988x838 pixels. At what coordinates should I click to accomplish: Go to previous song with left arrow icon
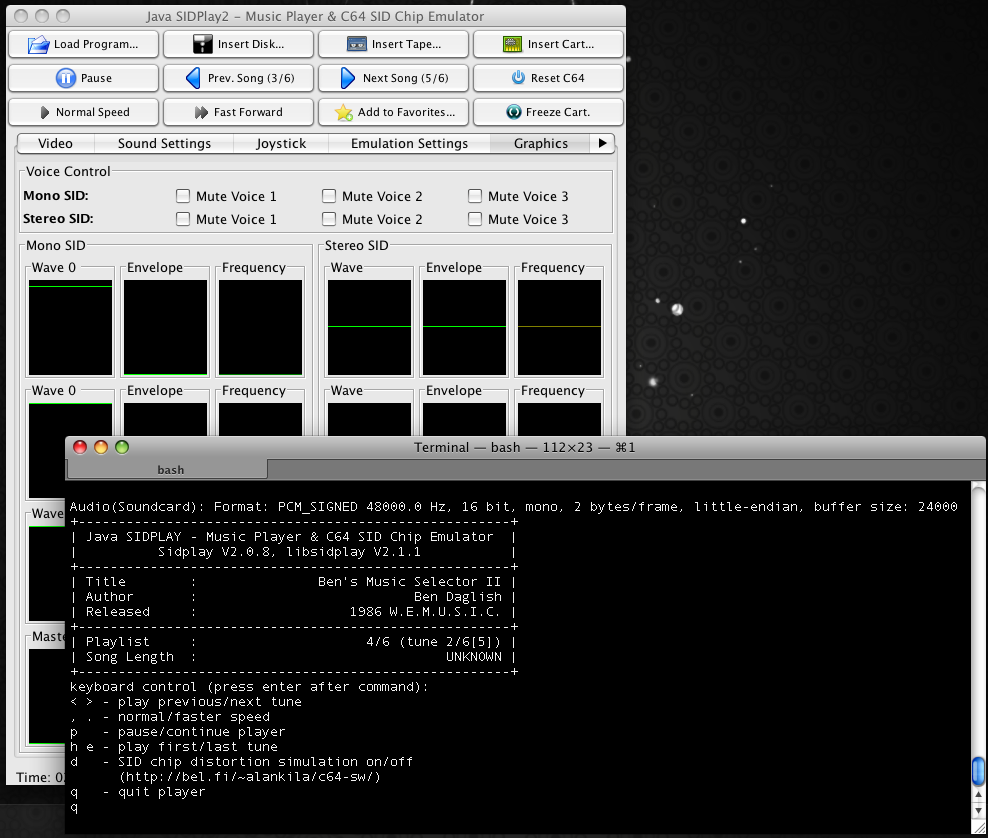click(193, 78)
